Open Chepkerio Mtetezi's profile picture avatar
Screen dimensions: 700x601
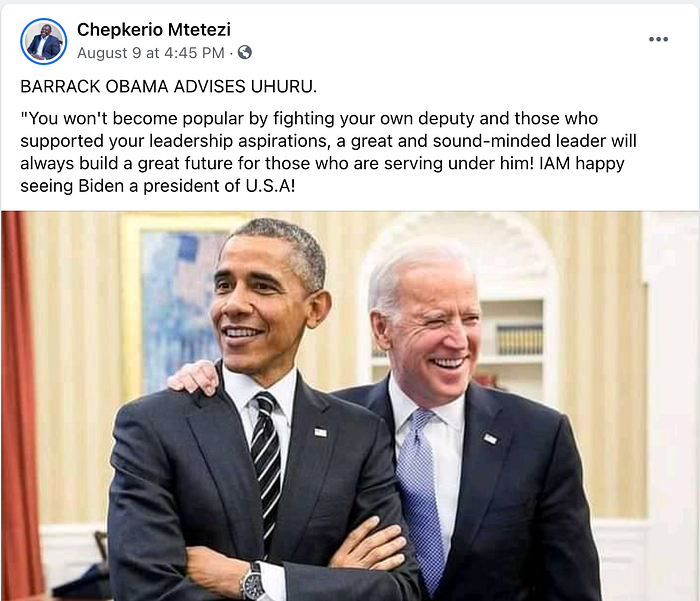pyautogui.click(x=43, y=42)
